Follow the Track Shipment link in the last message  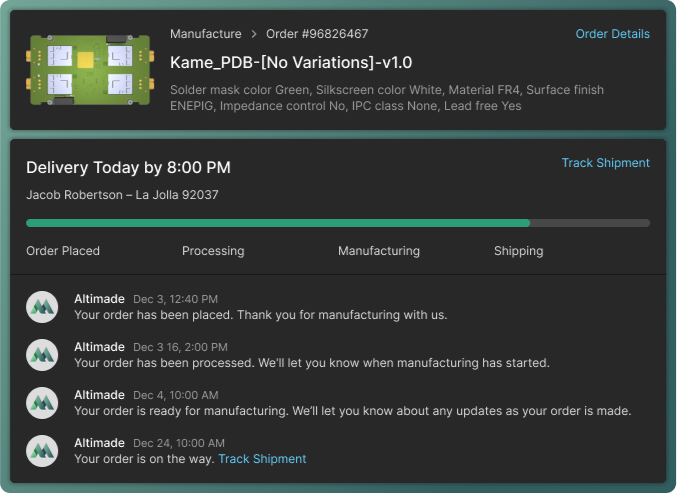point(262,459)
